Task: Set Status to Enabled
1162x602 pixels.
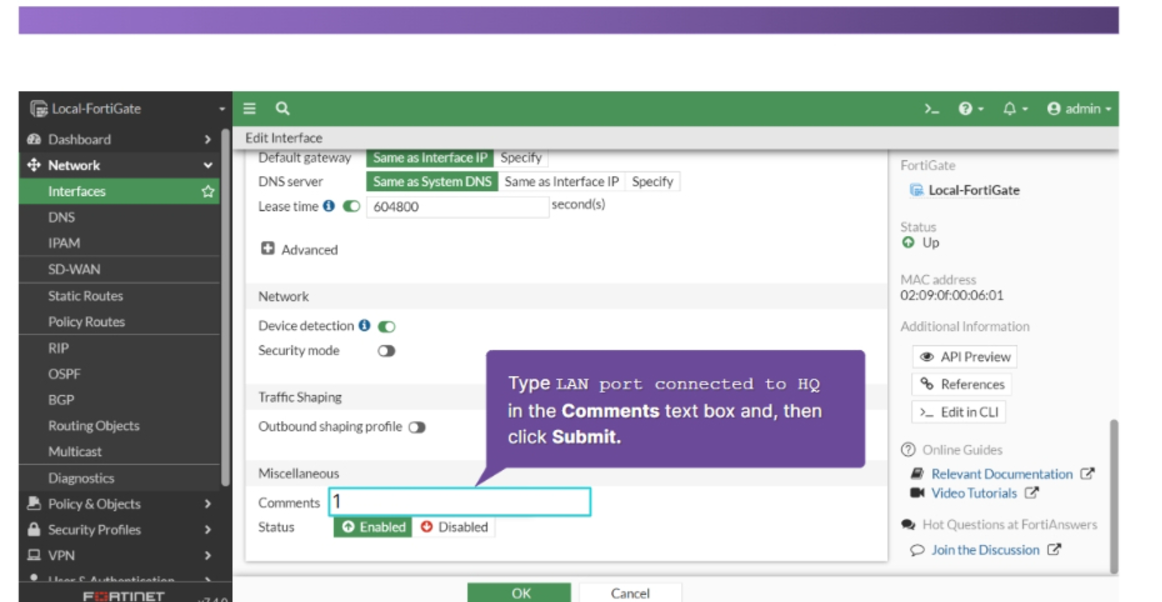Action: (x=373, y=527)
